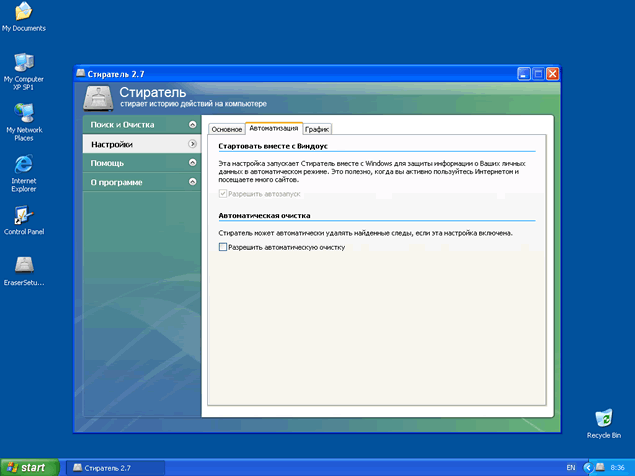This screenshot has height=476, width=635.
Task: Click the Стиратель drive logo in header
Action: [x=99, y=97]
